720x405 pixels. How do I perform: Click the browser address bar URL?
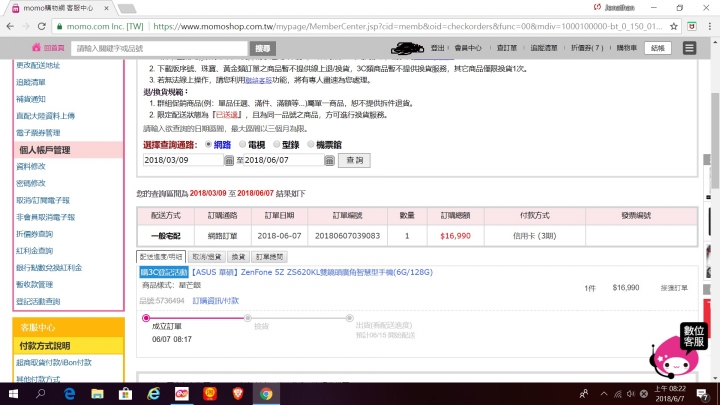click(x=408, y=27)
